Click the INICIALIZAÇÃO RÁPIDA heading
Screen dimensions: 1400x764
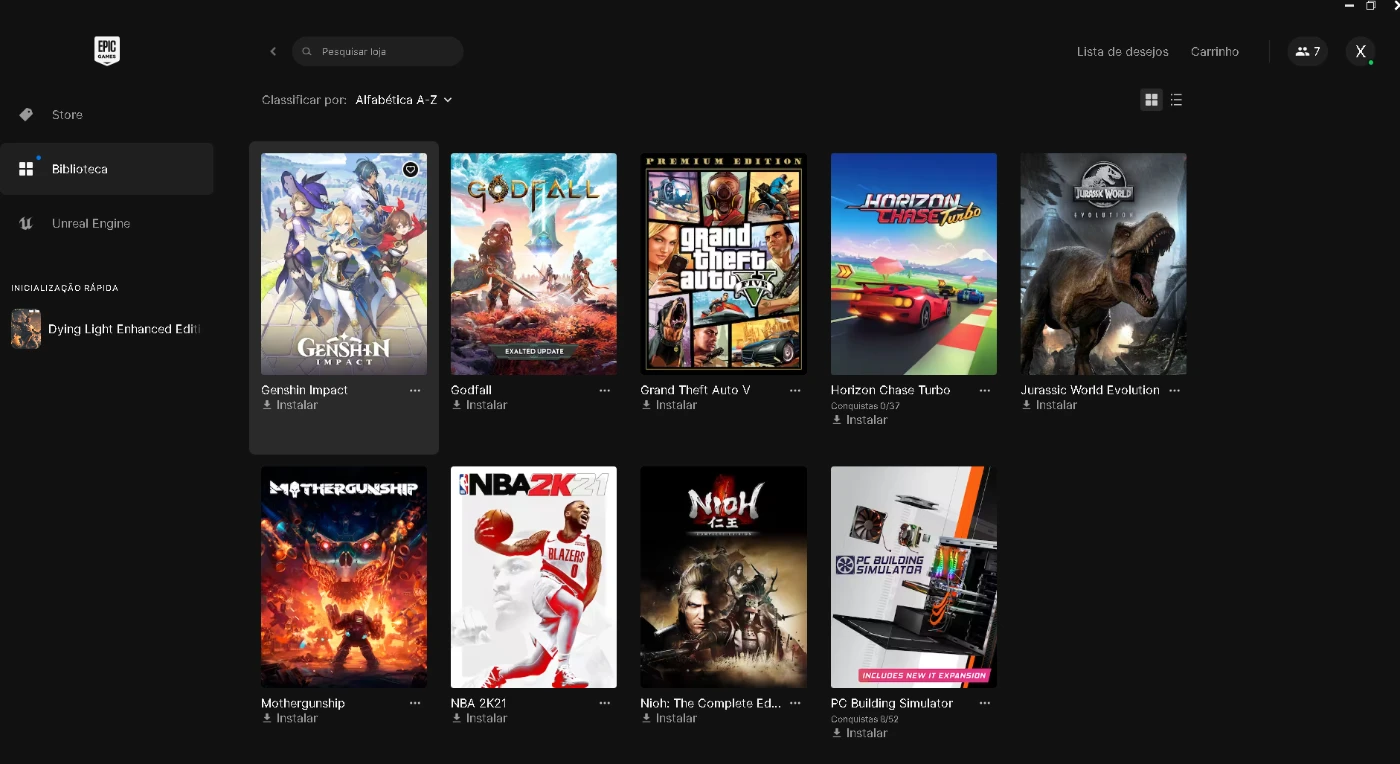click(x=65, y=288)
